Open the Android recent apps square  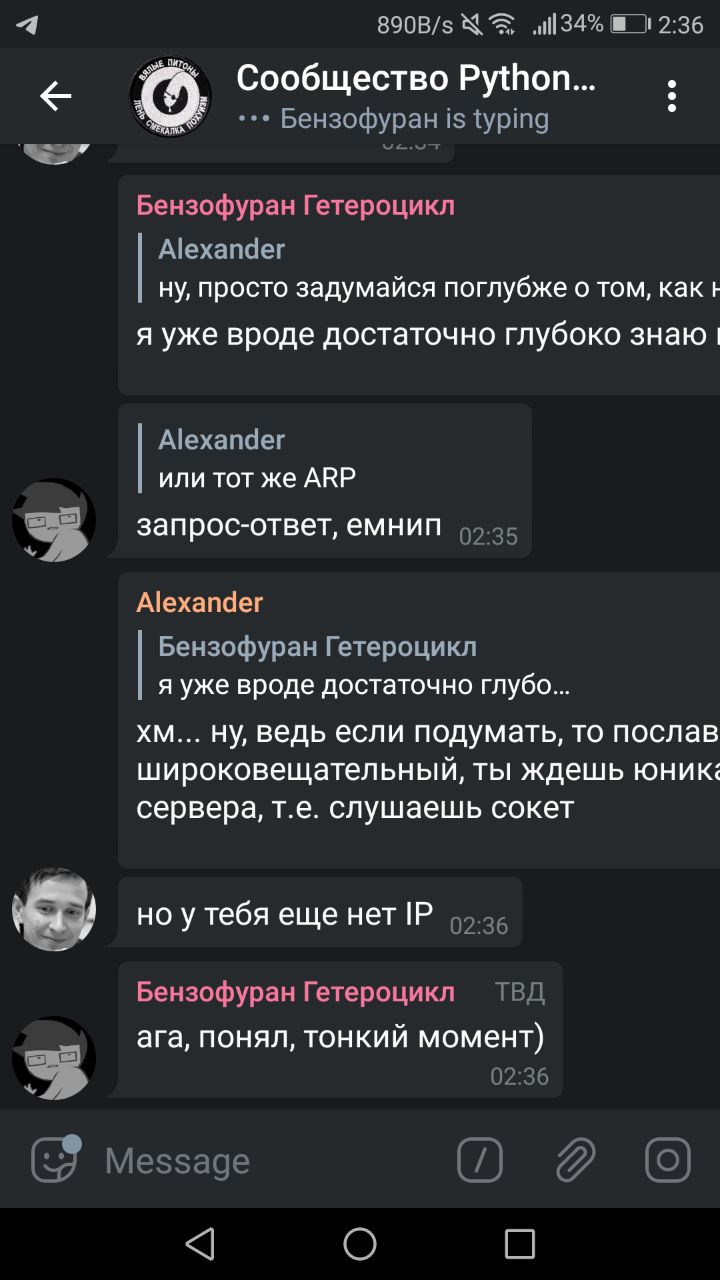click(520, 1244)
